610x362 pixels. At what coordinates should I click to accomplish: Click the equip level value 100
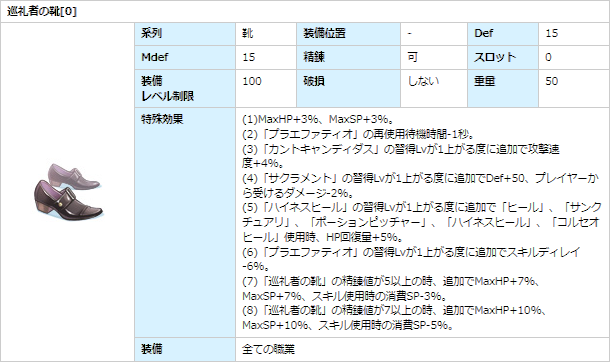(252, 81)
